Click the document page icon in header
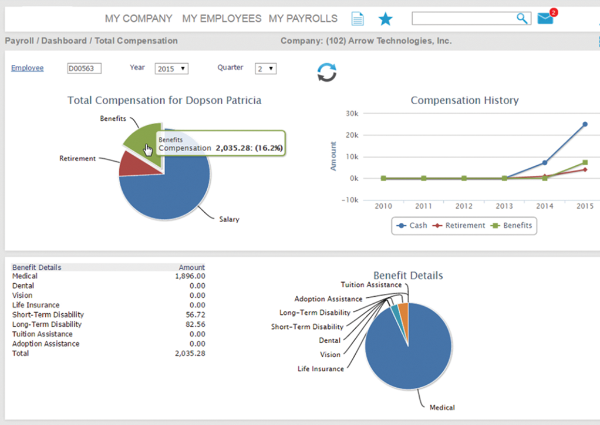The width and height of the screenshot is (600, 425). (x=358, y=19)
